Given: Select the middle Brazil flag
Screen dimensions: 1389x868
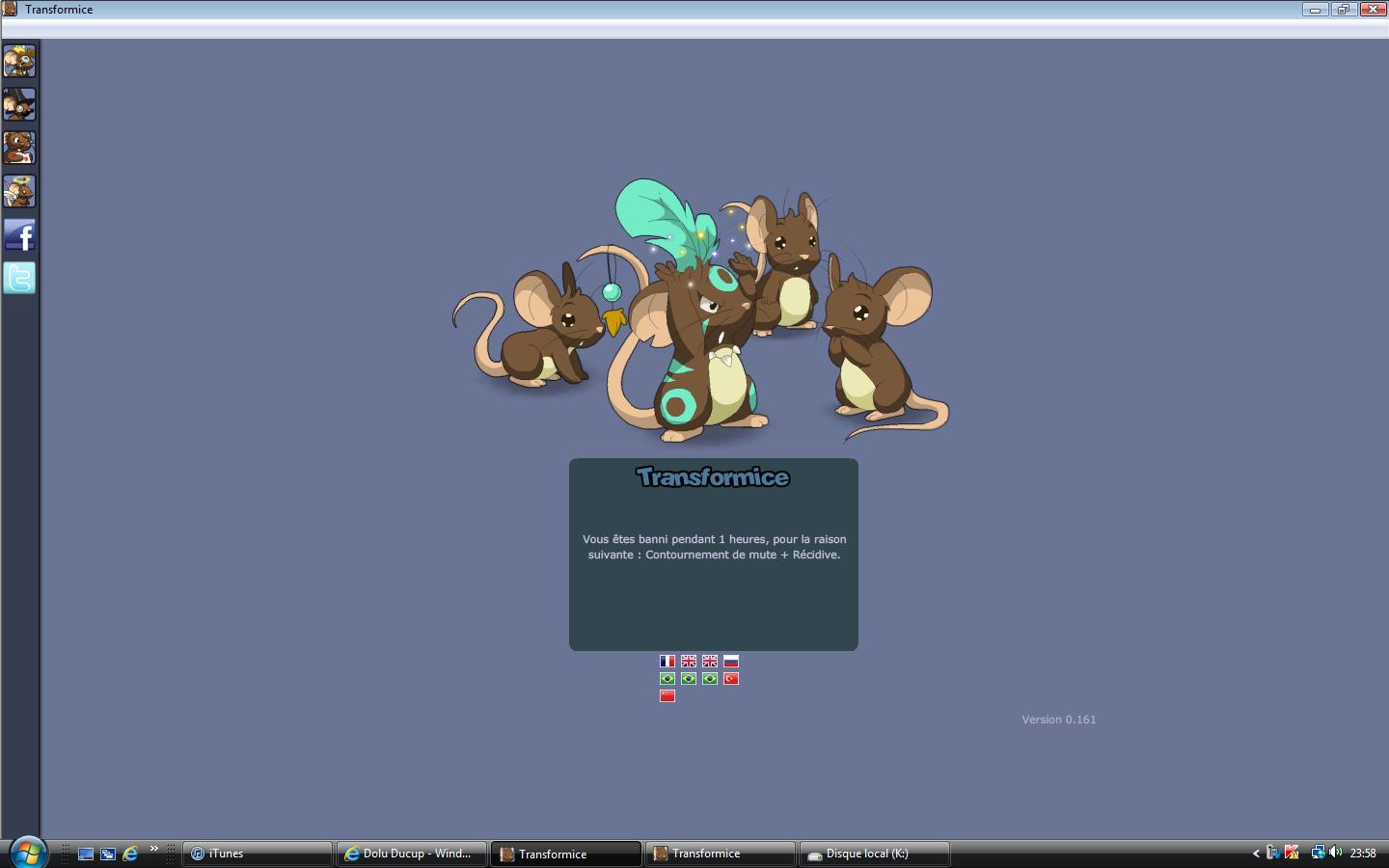Looking at the screenshot, I should tap(689, 679).
